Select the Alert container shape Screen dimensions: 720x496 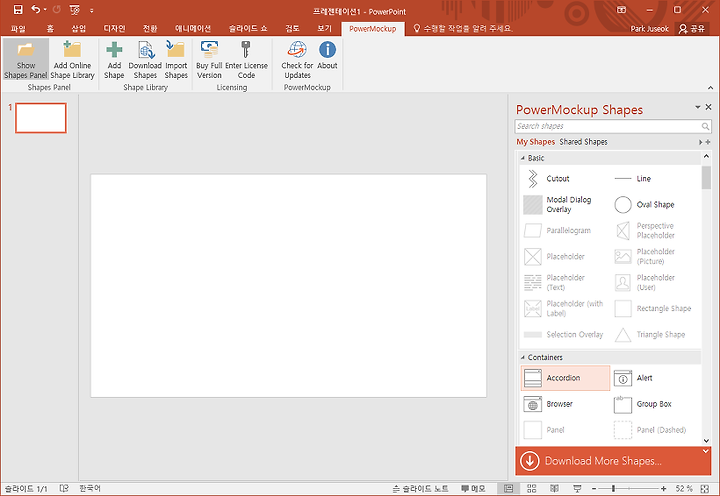[656, 378]
